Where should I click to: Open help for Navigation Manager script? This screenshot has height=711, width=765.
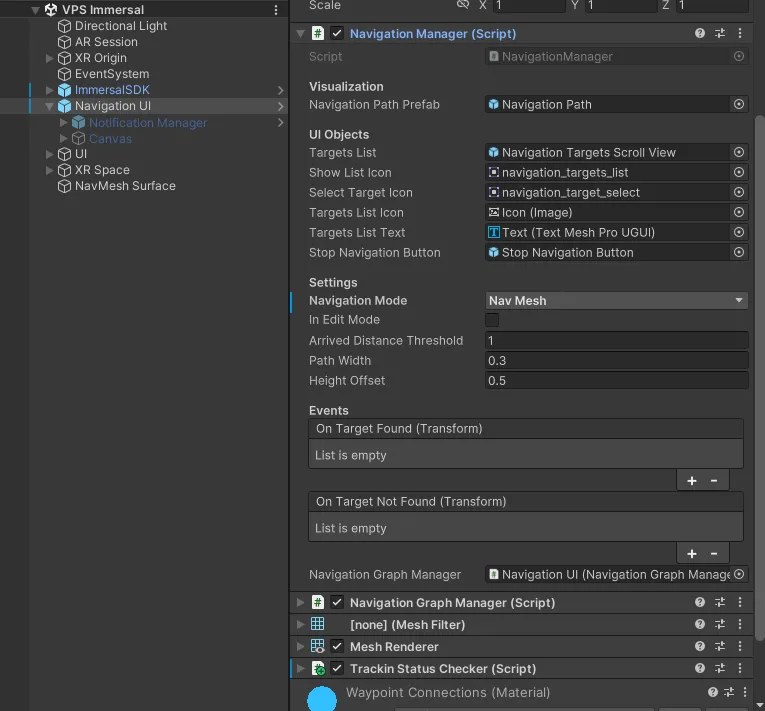pyautogui.click(x=700, y=33)
